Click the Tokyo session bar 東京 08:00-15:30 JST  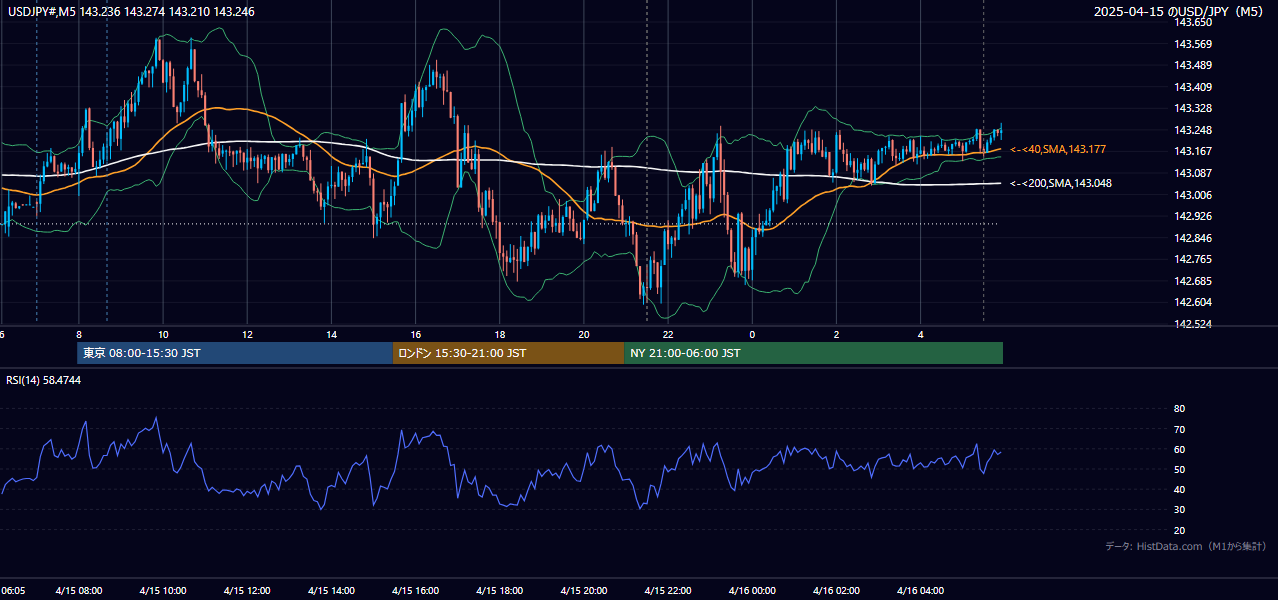[x=235, y=353]
